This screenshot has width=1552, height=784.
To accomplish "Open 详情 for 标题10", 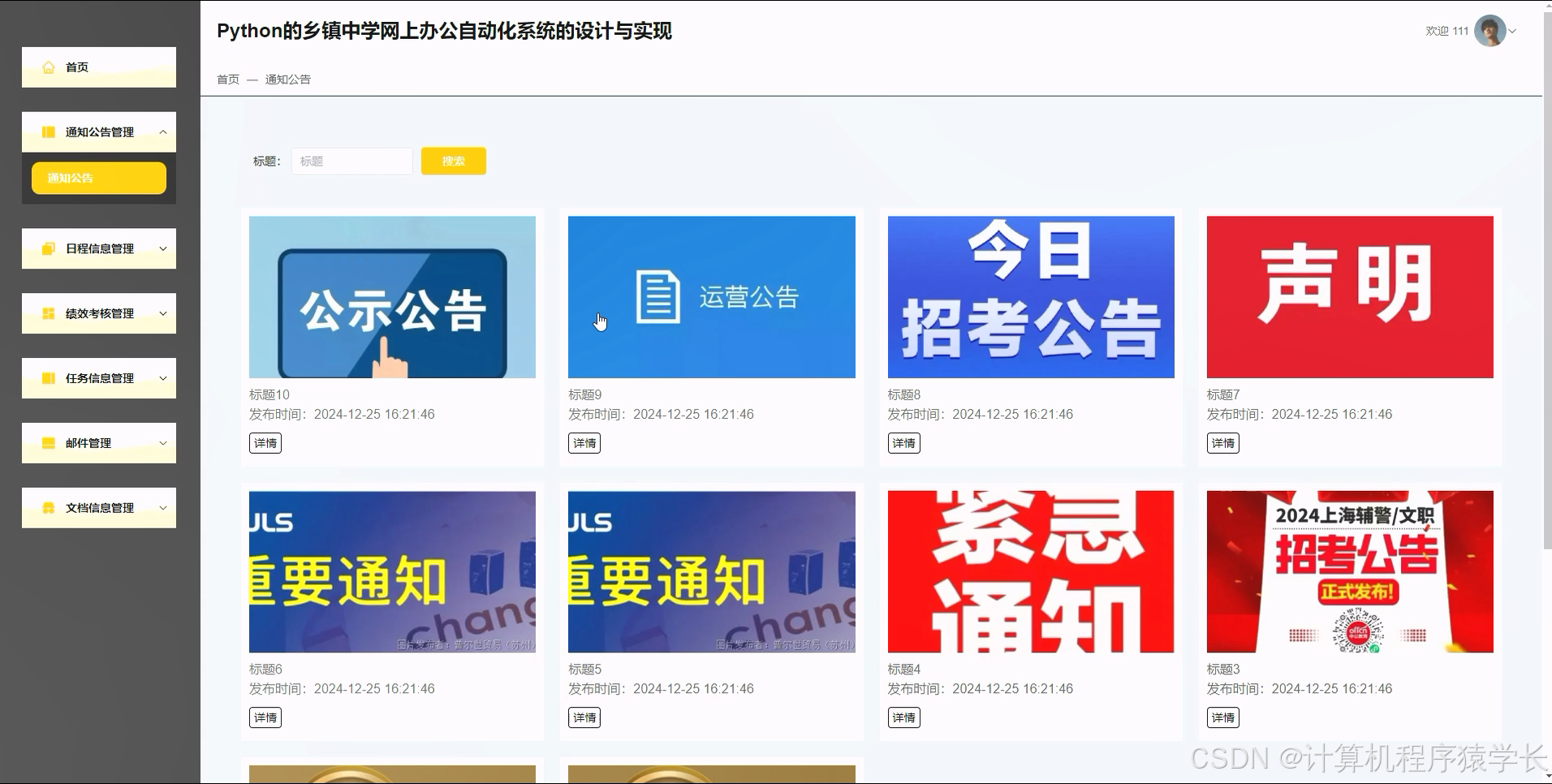I will point(265,442).
